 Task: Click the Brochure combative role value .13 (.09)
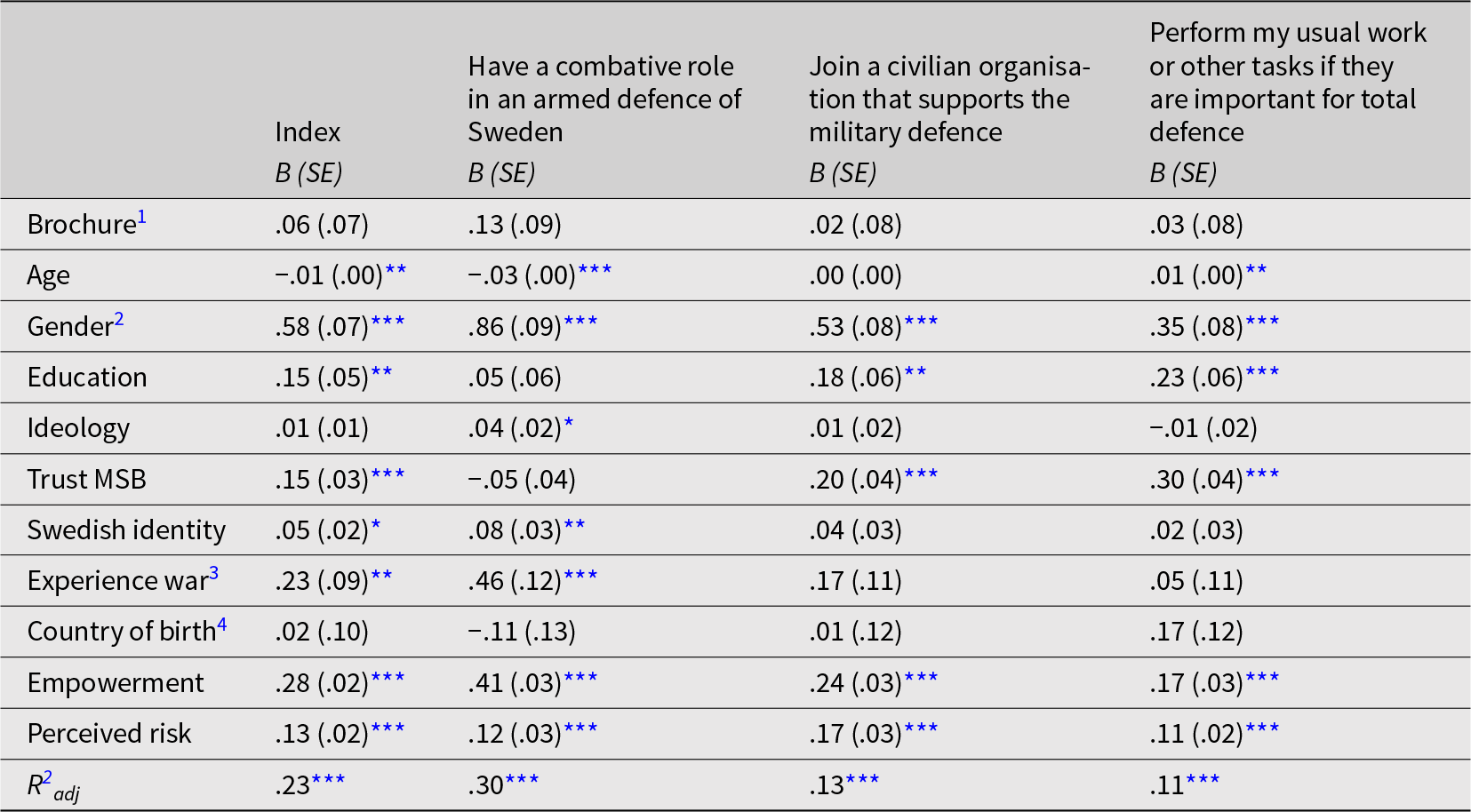pos(515,225)
